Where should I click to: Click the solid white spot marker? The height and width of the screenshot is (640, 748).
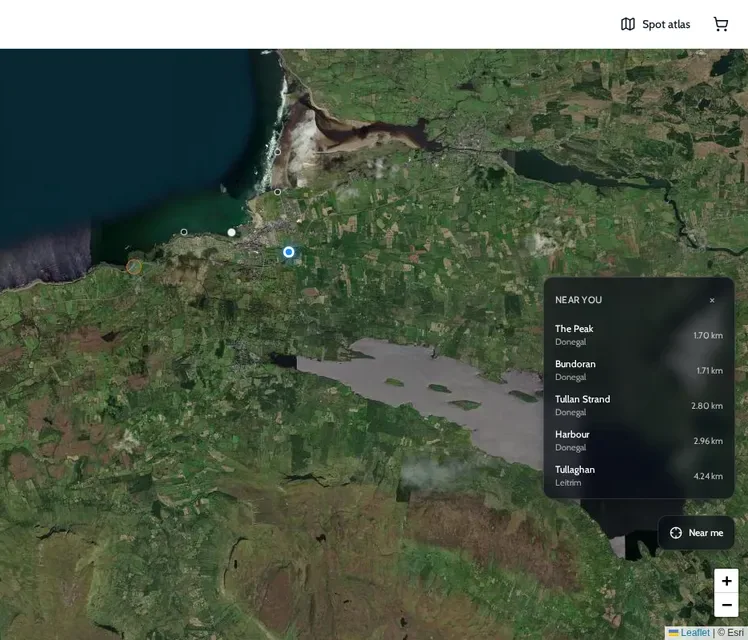pyautogui.click(x=231, y=232)
